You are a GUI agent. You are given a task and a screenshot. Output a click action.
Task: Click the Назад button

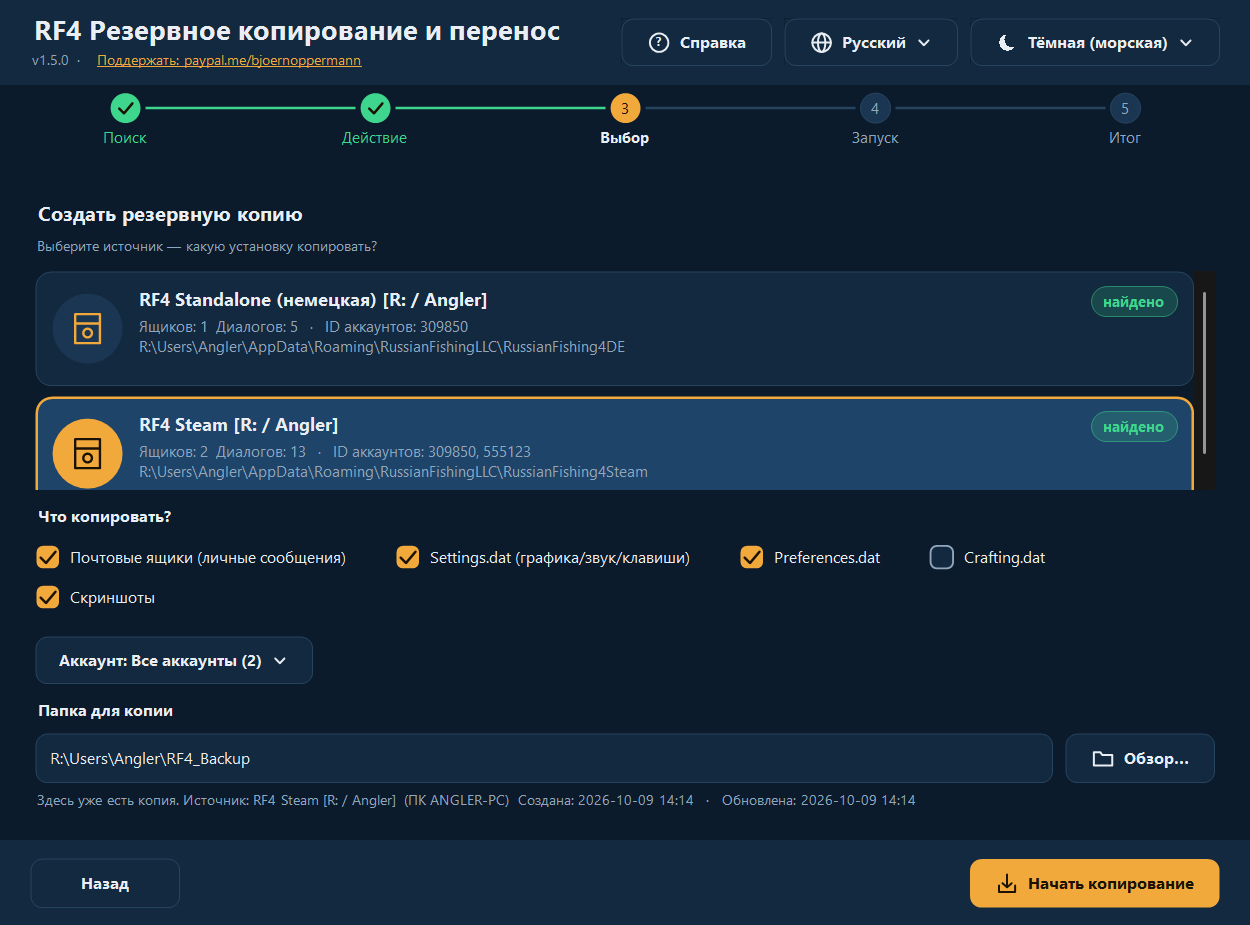click(105, 884)
